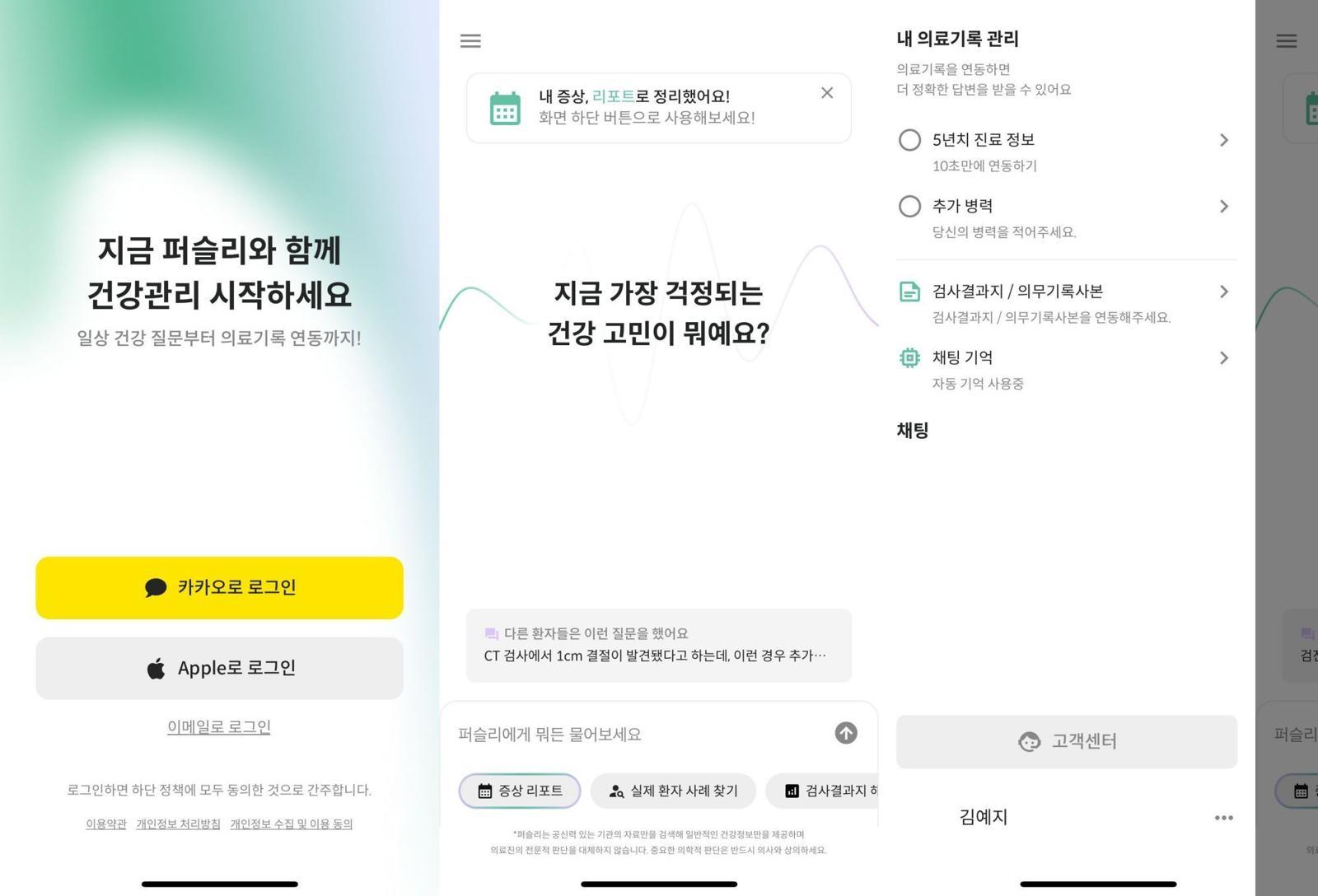Open the three-dots menu next to 김예지
Image resolution: width=1318 pixels, height=896 pixels.
1224,818
